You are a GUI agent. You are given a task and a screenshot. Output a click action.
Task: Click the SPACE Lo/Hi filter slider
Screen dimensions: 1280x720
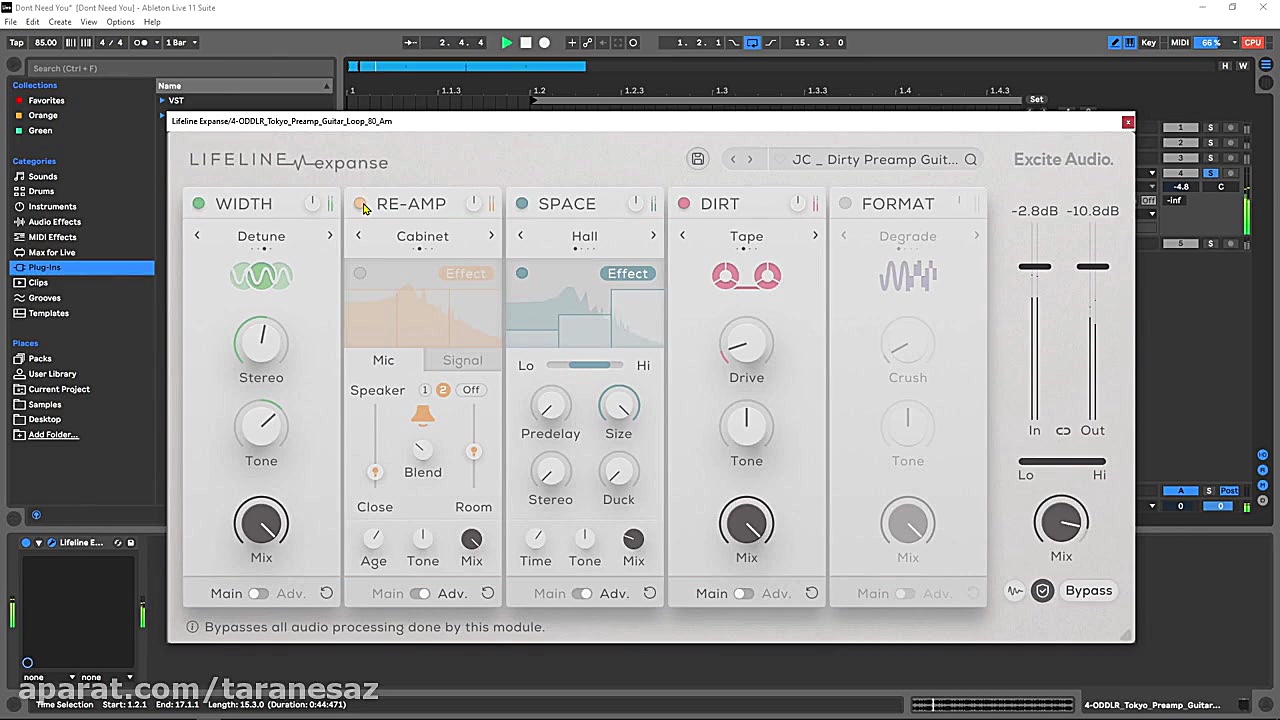pyautogui.click(x=584, y=366)
